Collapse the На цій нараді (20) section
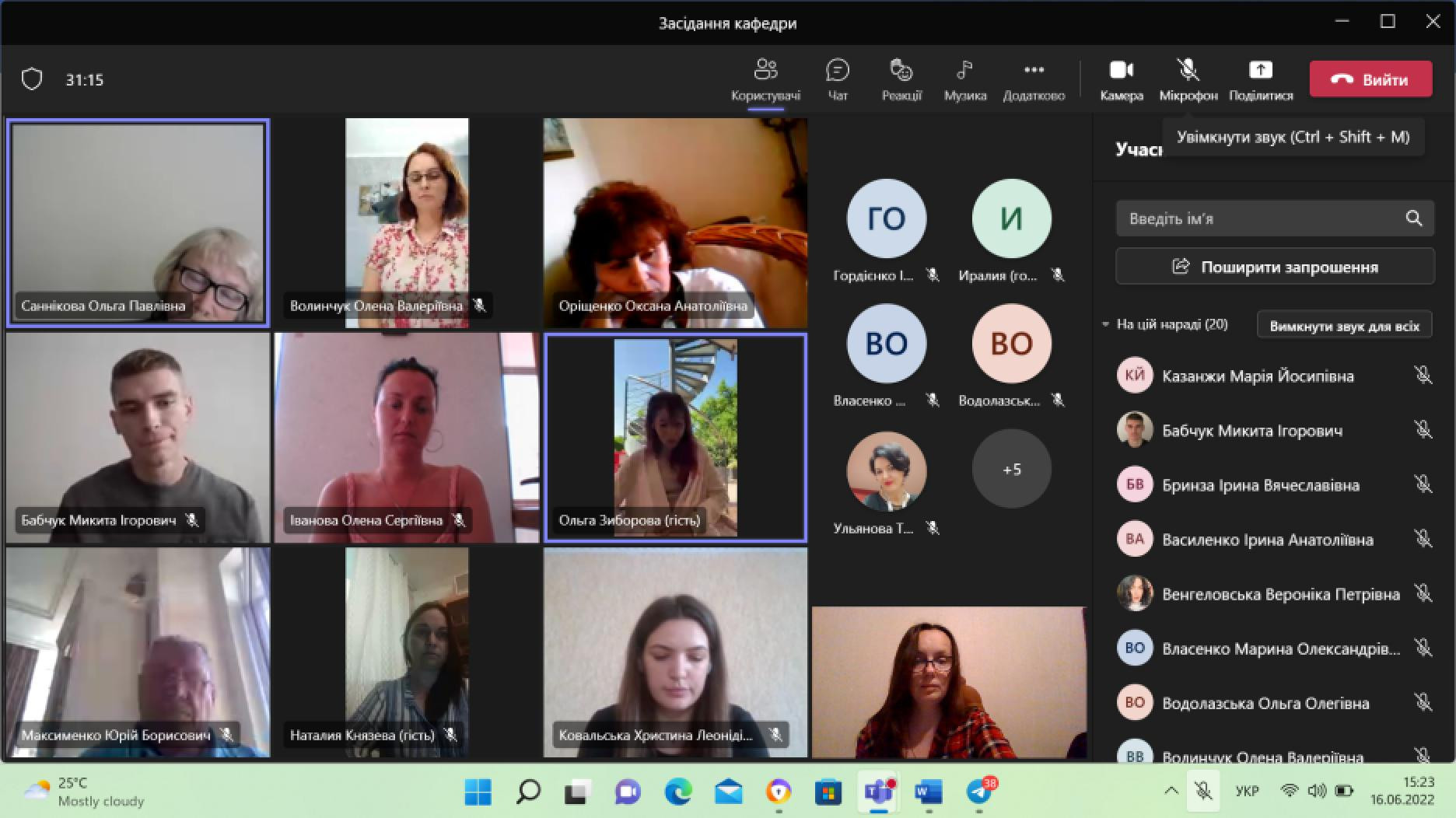This screenshot has width=1456, height=818. tap(1105, 324)
